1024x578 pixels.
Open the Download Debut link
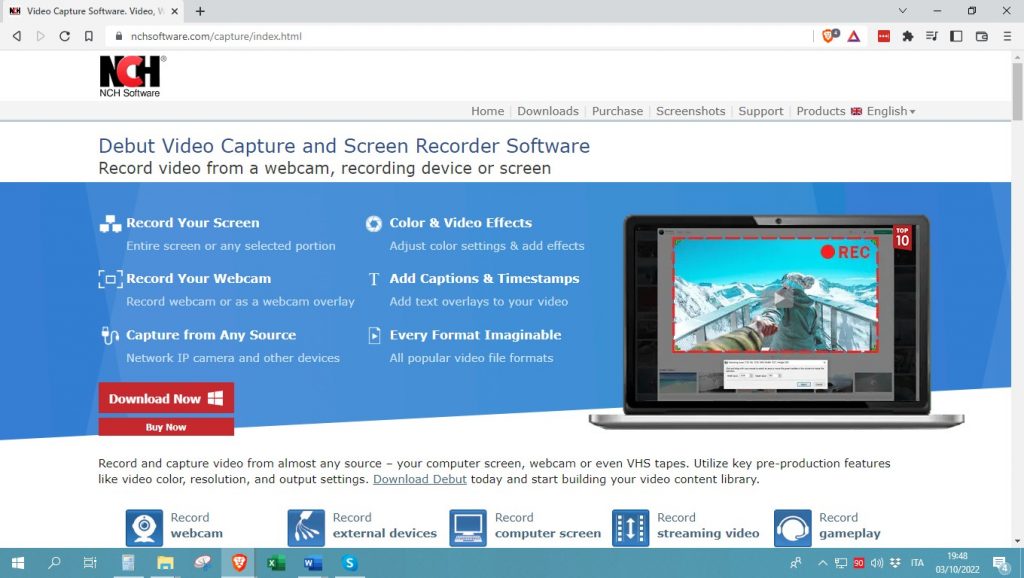[422, 479]
